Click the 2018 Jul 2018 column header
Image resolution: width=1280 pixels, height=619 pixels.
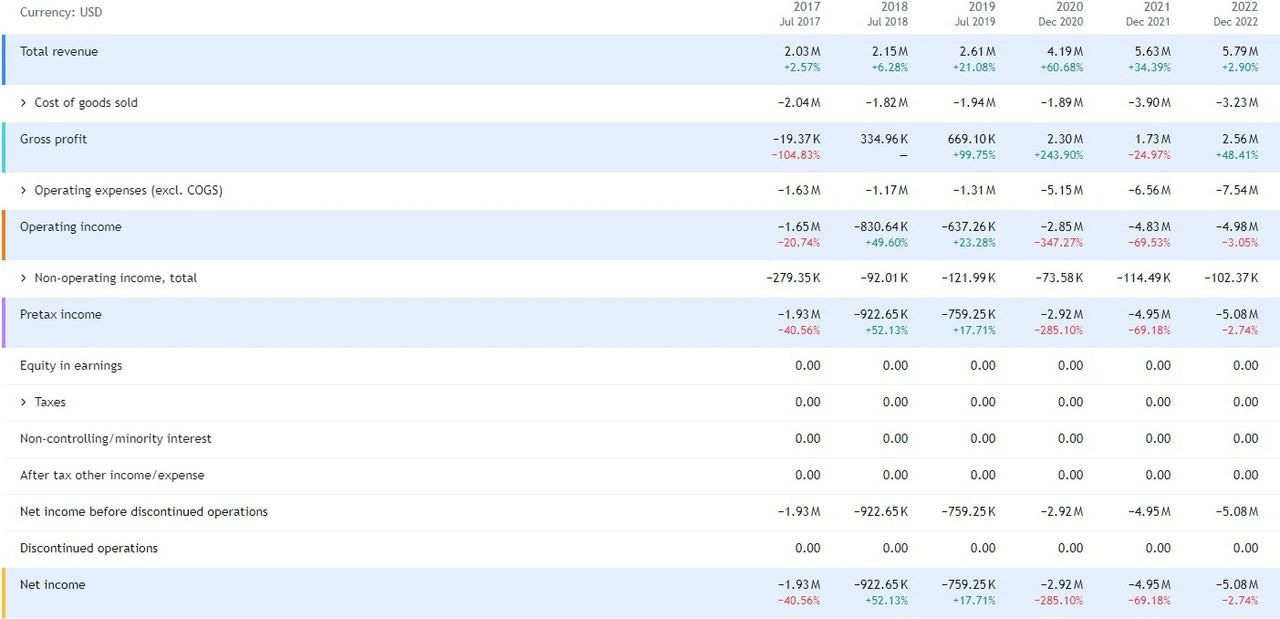point(888,14)
